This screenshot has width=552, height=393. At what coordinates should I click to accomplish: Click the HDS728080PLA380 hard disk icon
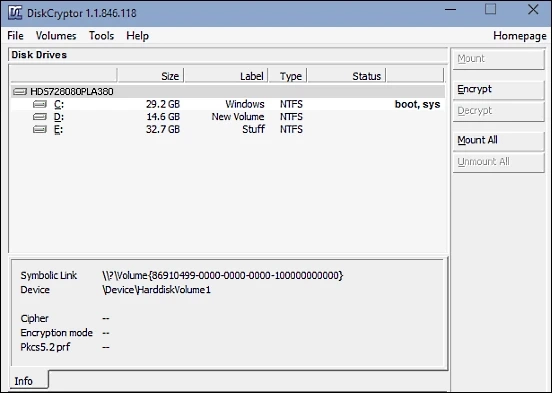point(20,92)
